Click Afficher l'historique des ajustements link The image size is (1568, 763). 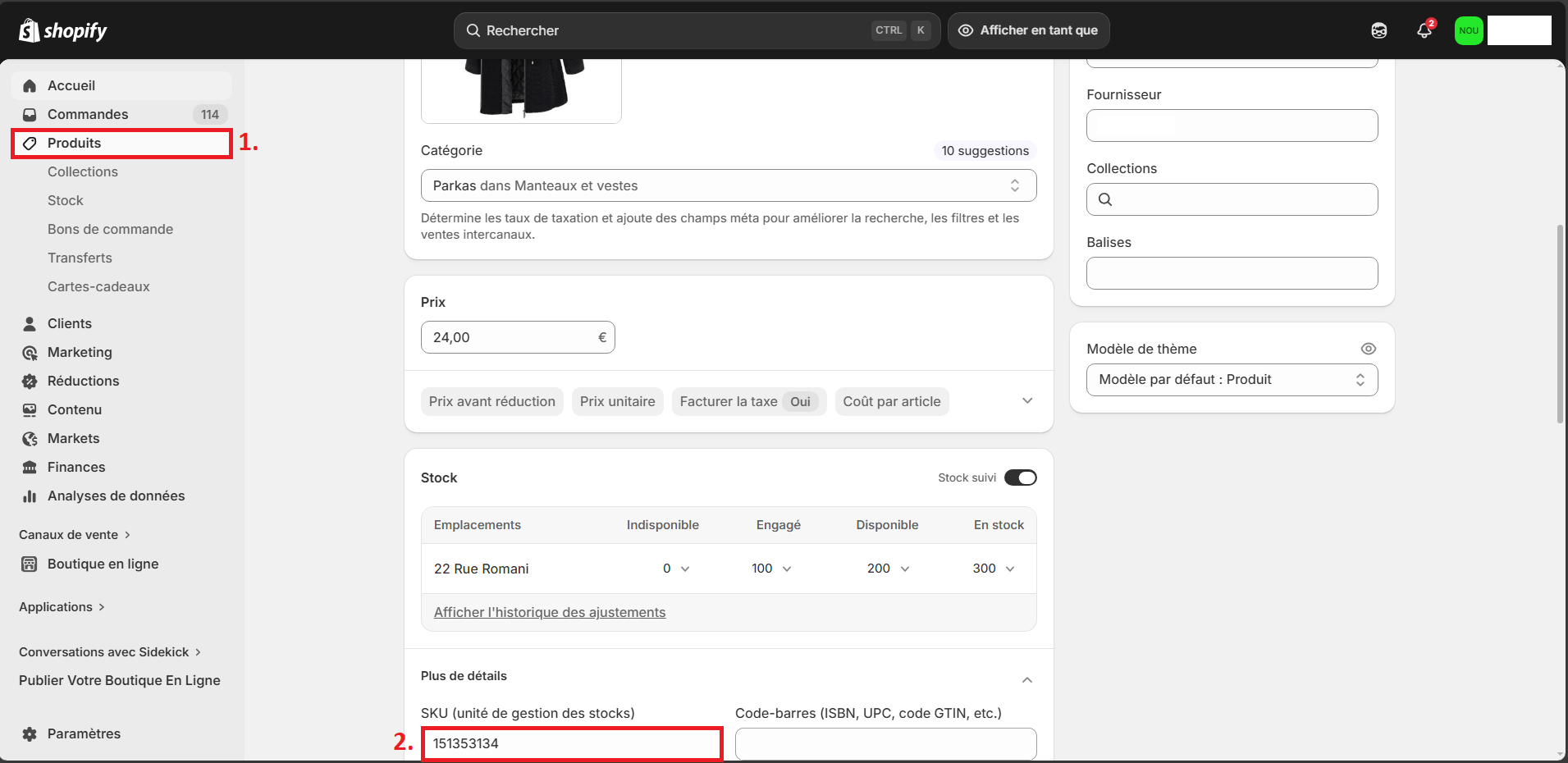(x=550, y=612)
